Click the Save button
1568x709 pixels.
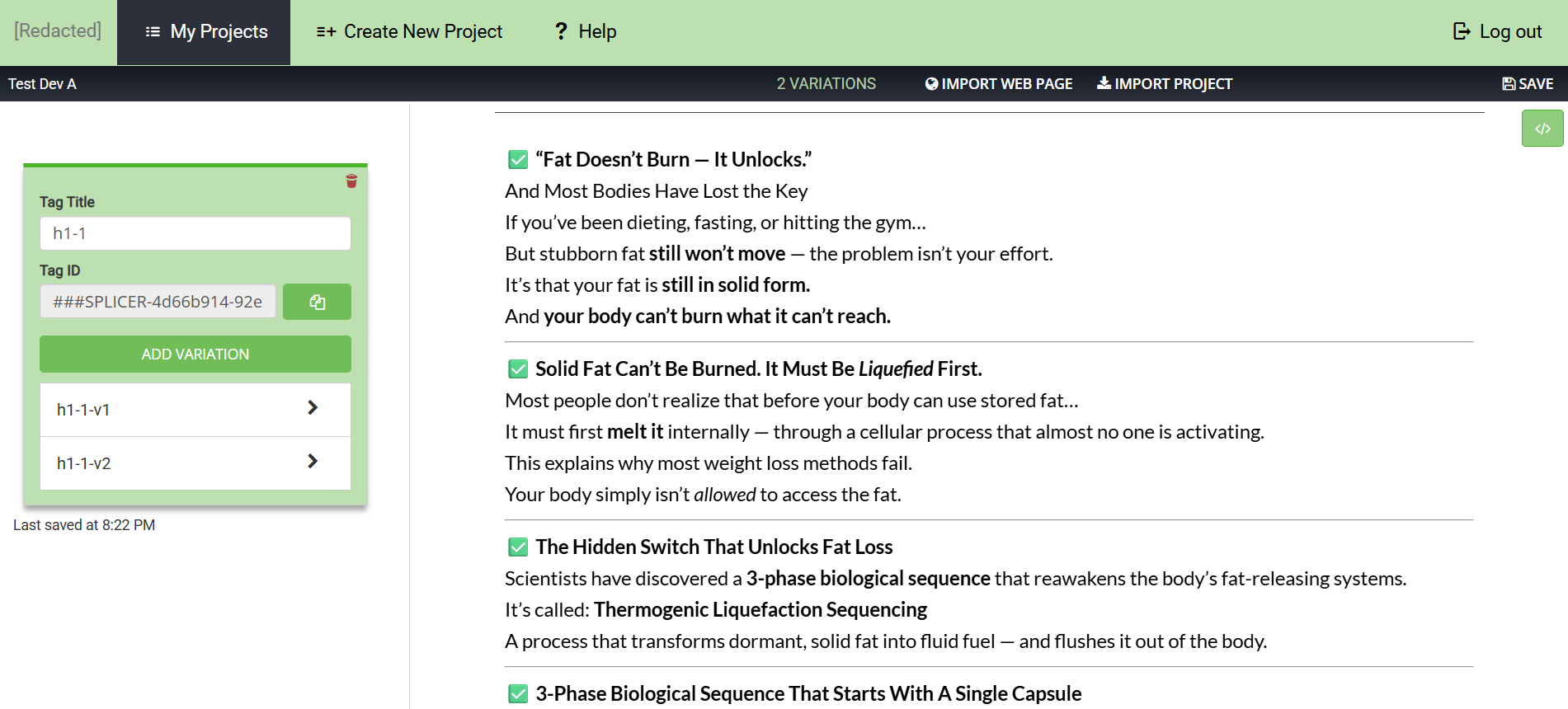point(1528,84)
